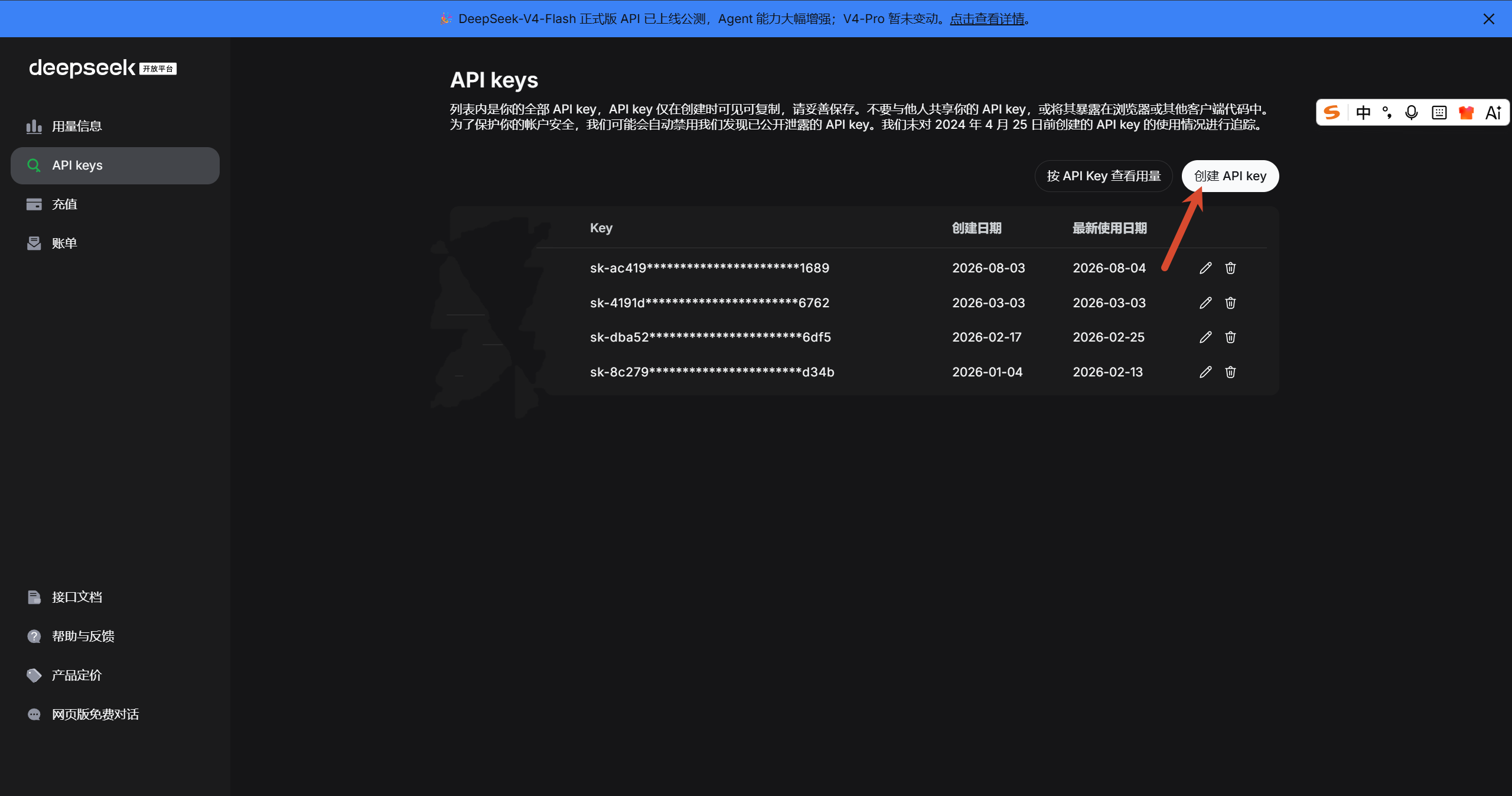Toggle Chinese input mode 中
The height and width of the screenshot is (796, 1512).
coord(1363,112)
